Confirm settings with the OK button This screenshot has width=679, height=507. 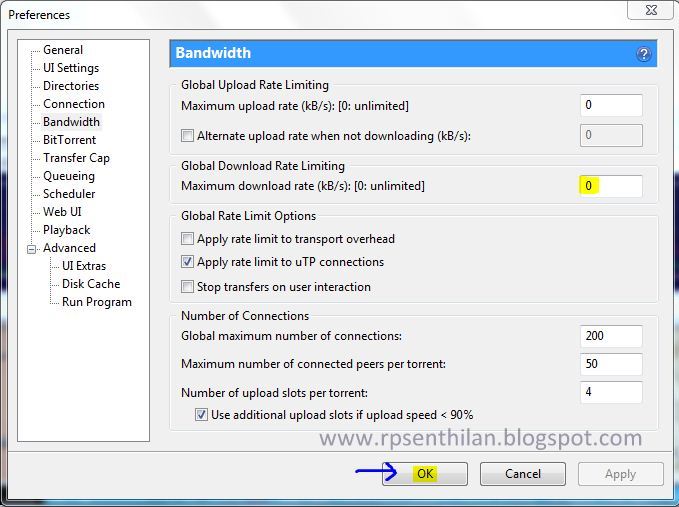425,474
